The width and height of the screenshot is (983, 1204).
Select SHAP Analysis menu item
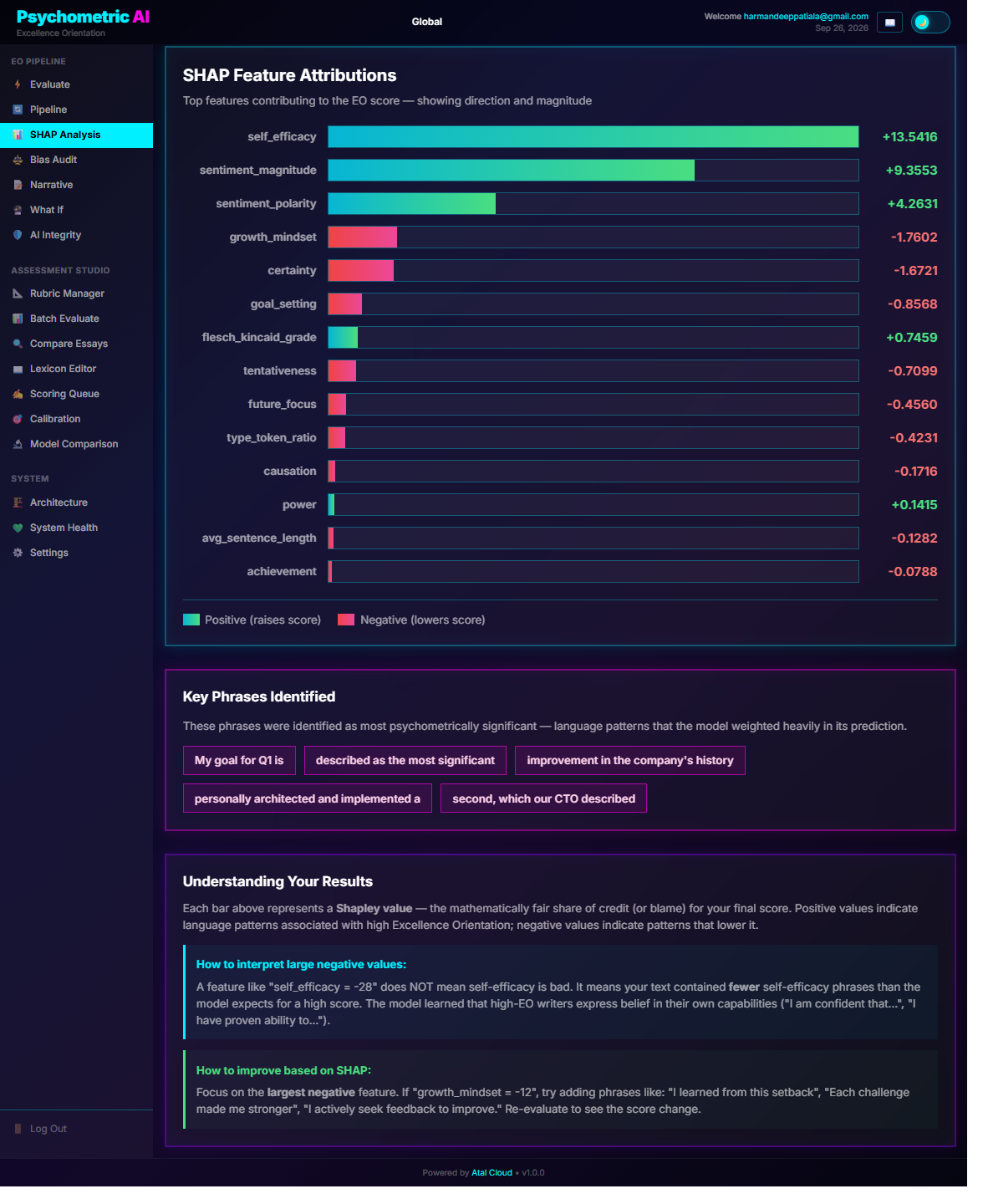76,135
